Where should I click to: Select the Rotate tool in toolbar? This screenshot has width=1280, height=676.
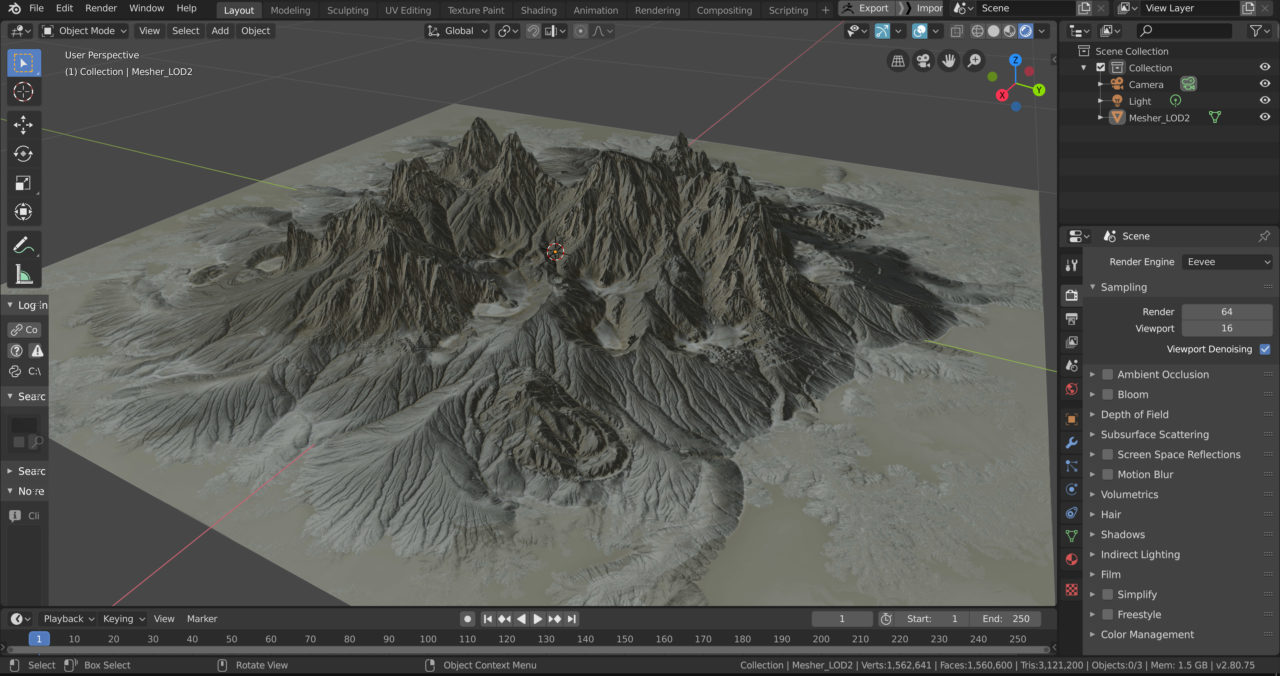point(23,154)
